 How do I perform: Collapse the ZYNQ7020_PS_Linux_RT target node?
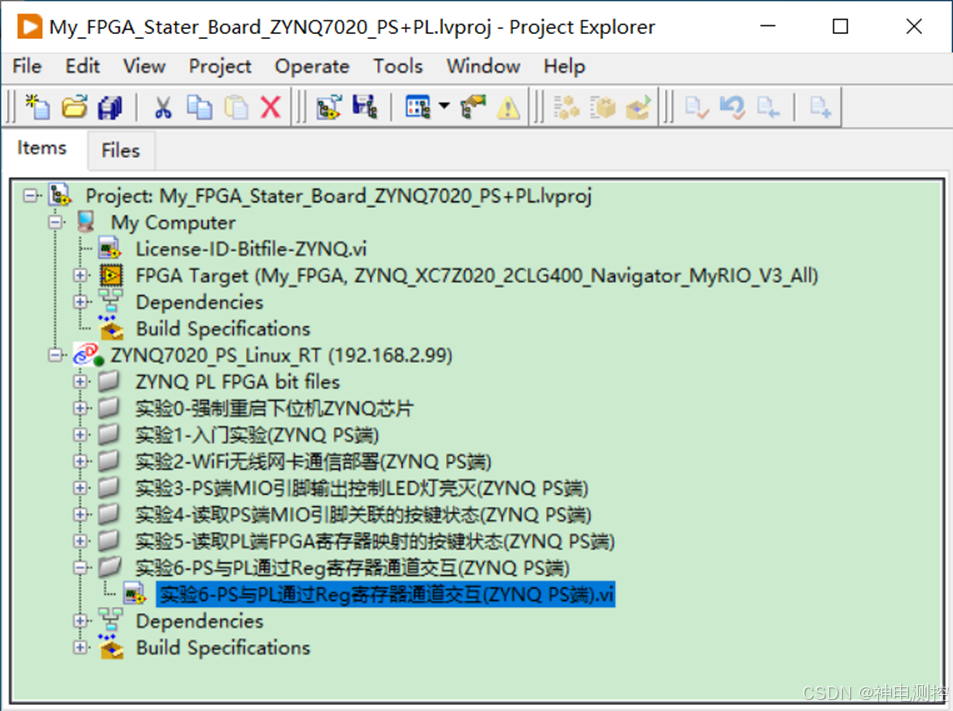click(55, 356)
